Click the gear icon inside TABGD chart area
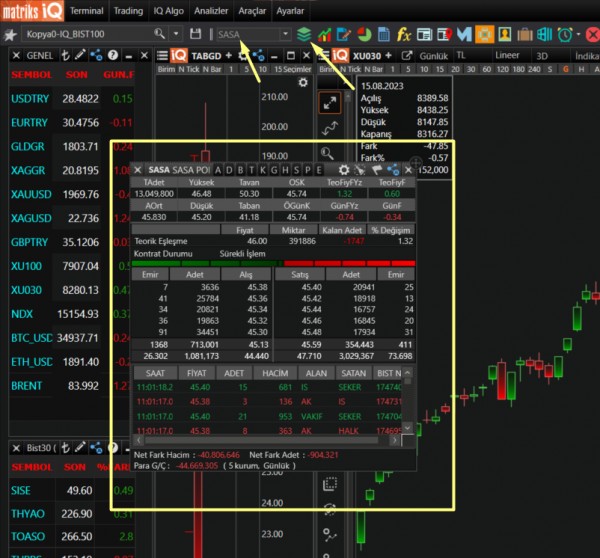This screenshot has width=600, height=558. pos(303,82)
